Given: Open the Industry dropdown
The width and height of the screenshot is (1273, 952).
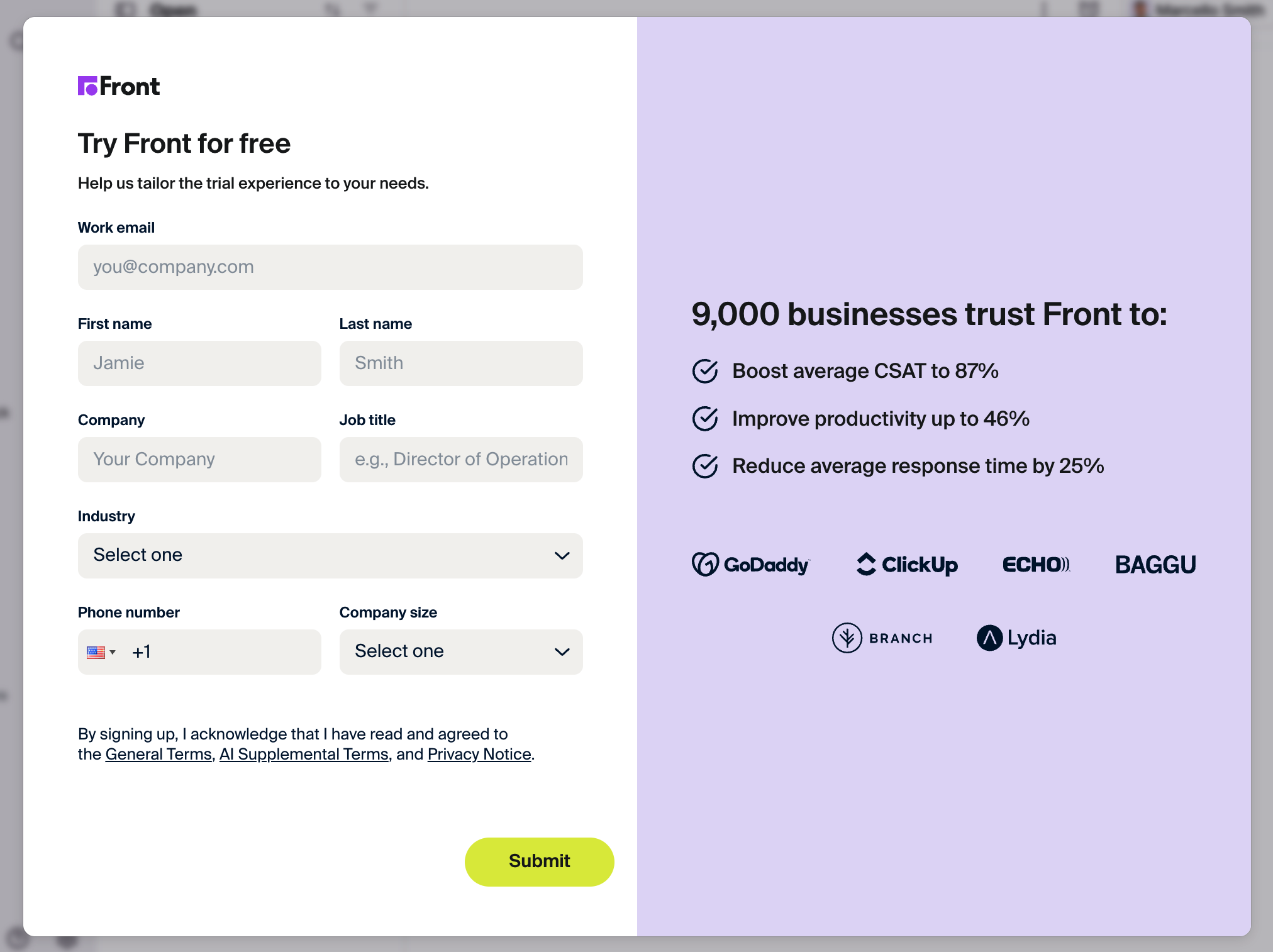Looking at the screenshot, I should [x=330, y=556].
